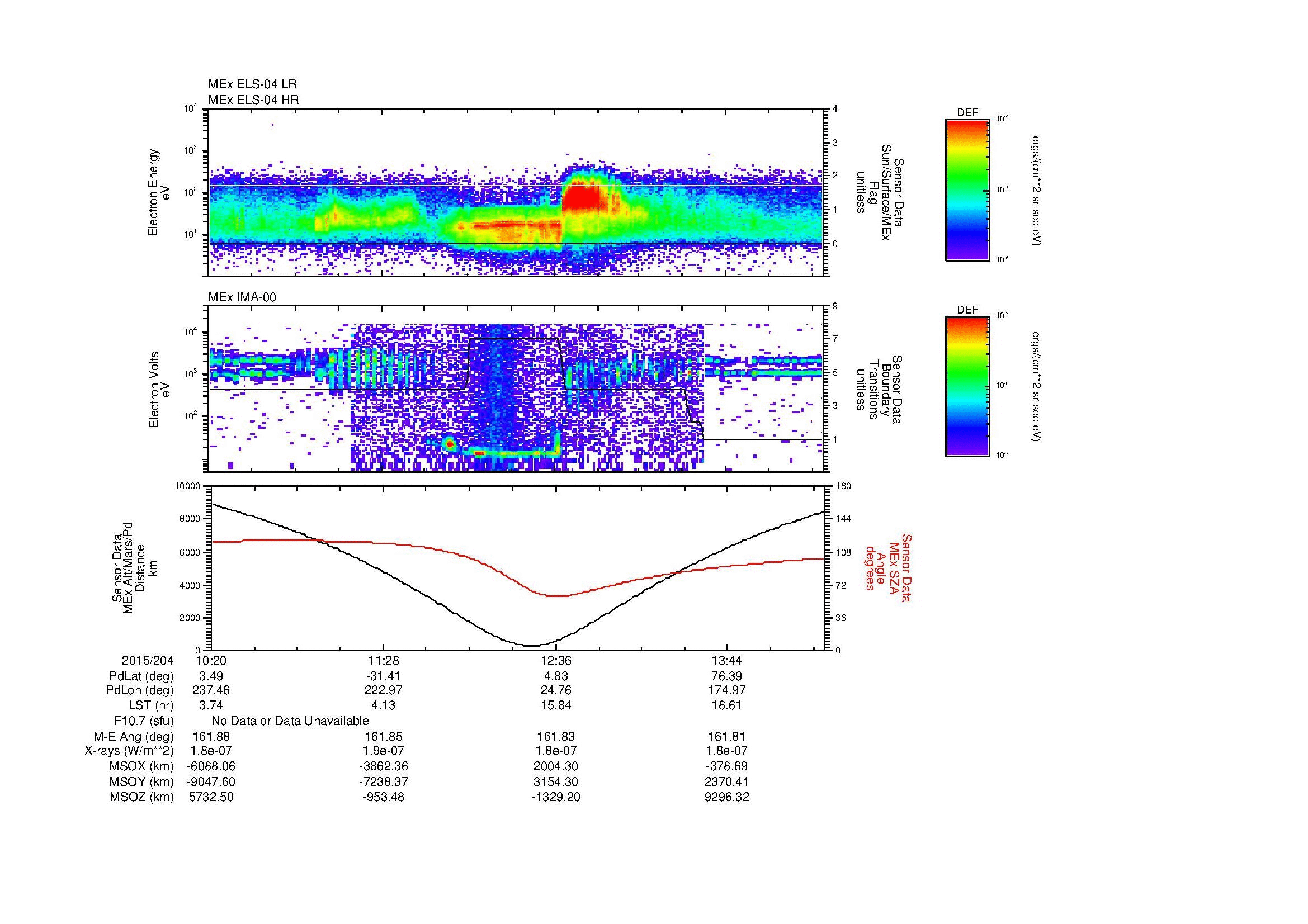Click the '12:36' time tick label
1308x924 pixels.
[x=556, y=660]
